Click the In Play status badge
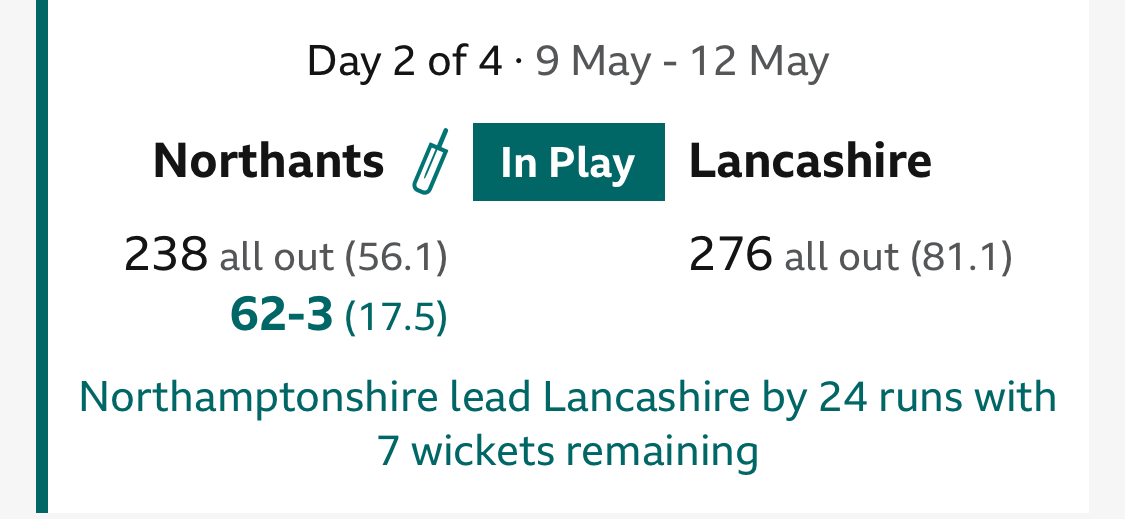This screenshot has width=1125, height=519. (568, 162)
